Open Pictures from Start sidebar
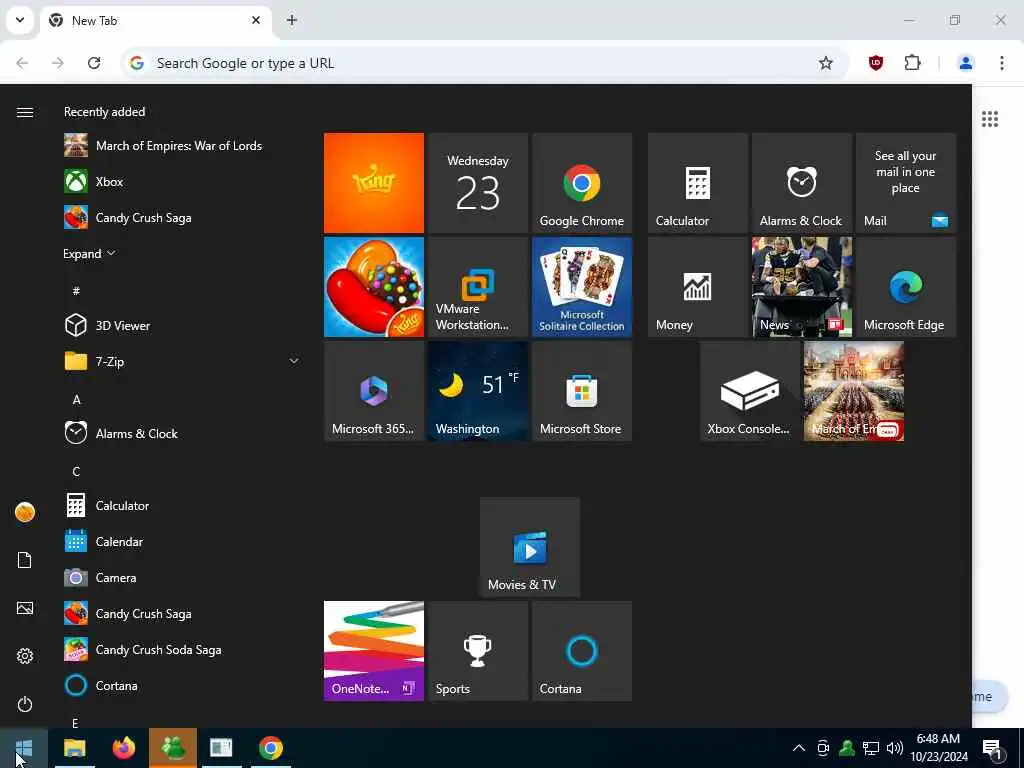This screenshot has height=768, width=1024. click(25, 608)
